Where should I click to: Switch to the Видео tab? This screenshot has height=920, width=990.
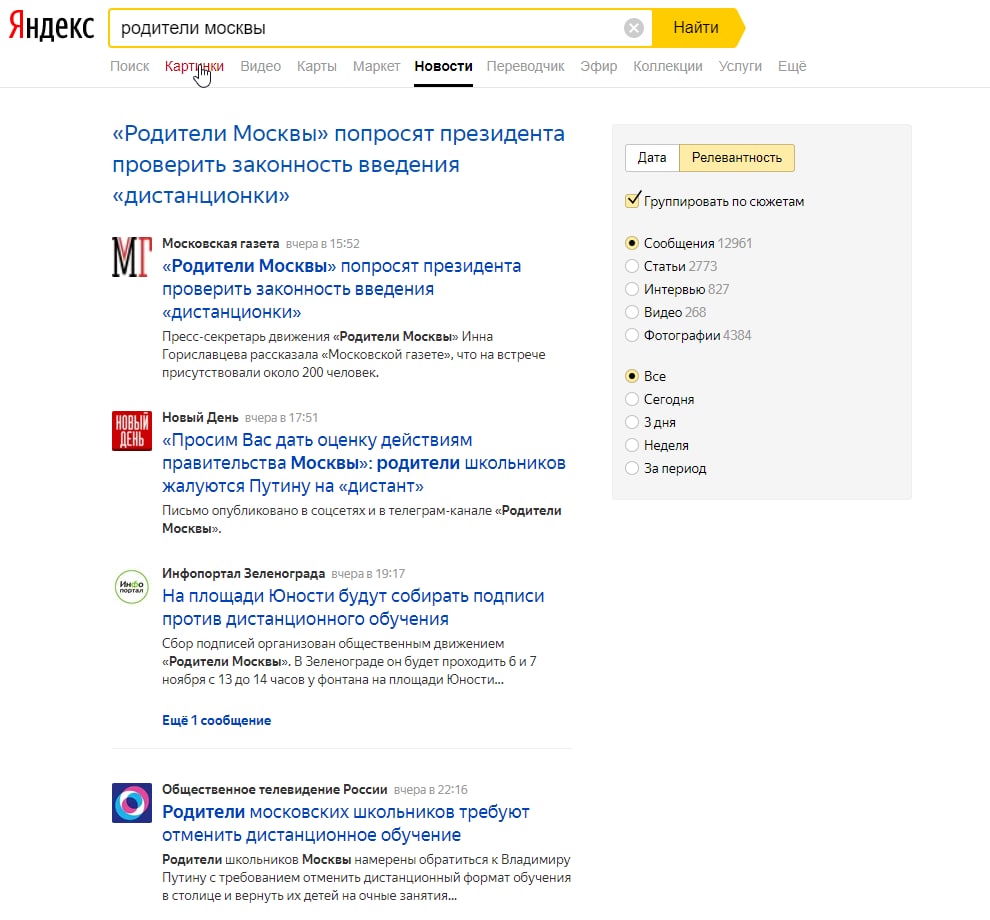point(260,66)
